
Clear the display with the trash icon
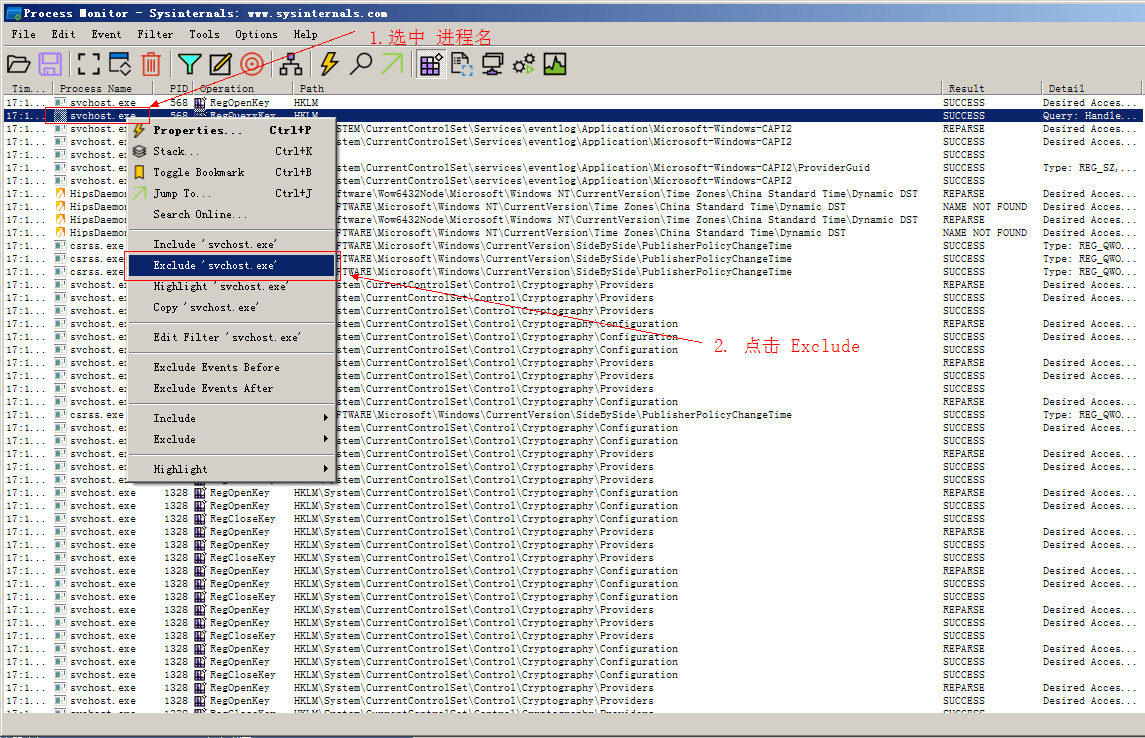[x=151, y=64]
